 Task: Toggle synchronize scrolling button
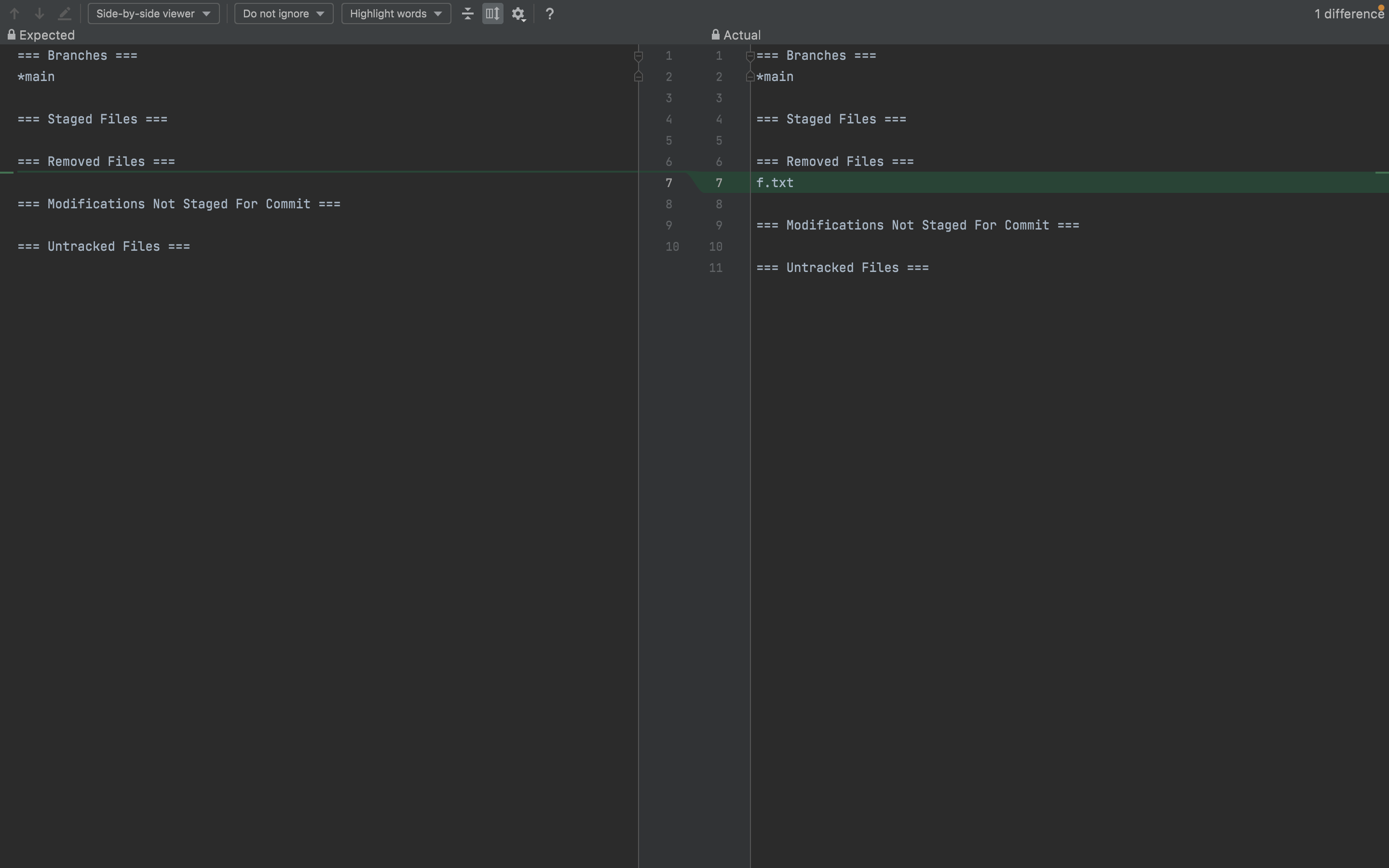492,13
